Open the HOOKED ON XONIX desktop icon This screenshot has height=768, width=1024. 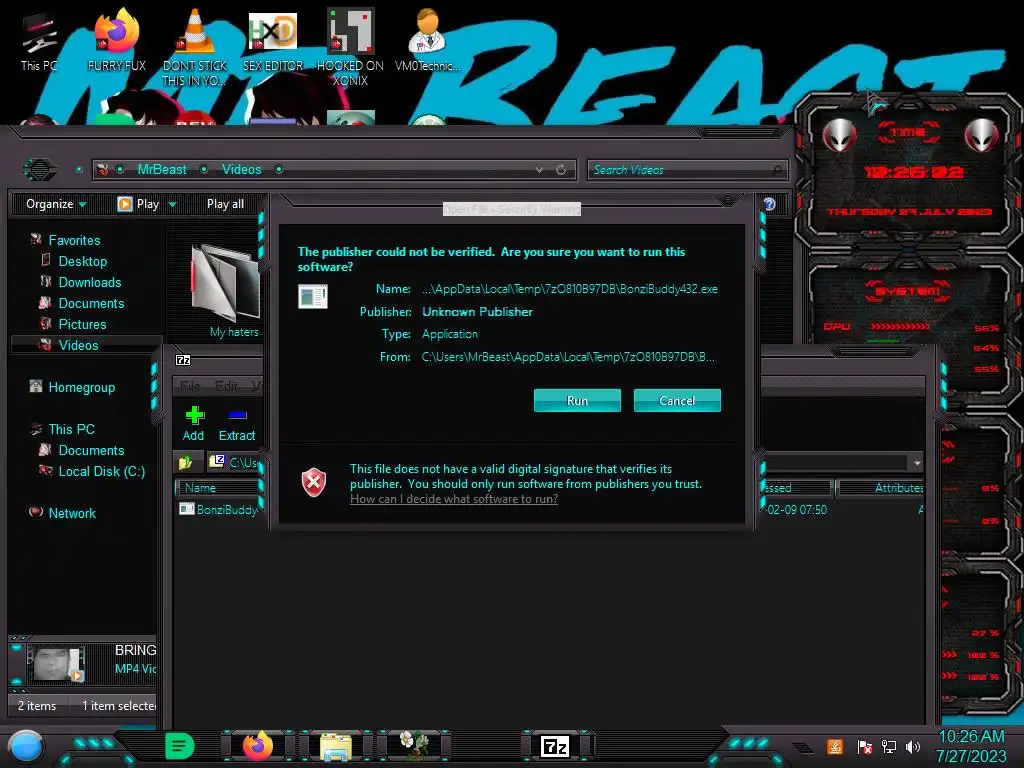350,48
